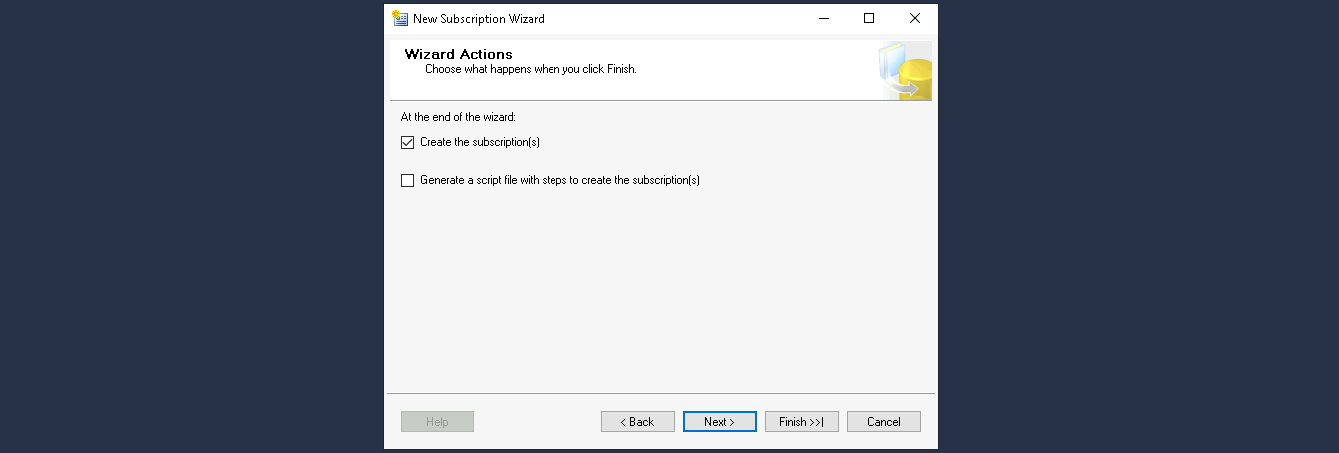This screenshot has width=1339, height=453.
Task: Click the wizard icon in the title bar
Action: click(x=400, y=18)
